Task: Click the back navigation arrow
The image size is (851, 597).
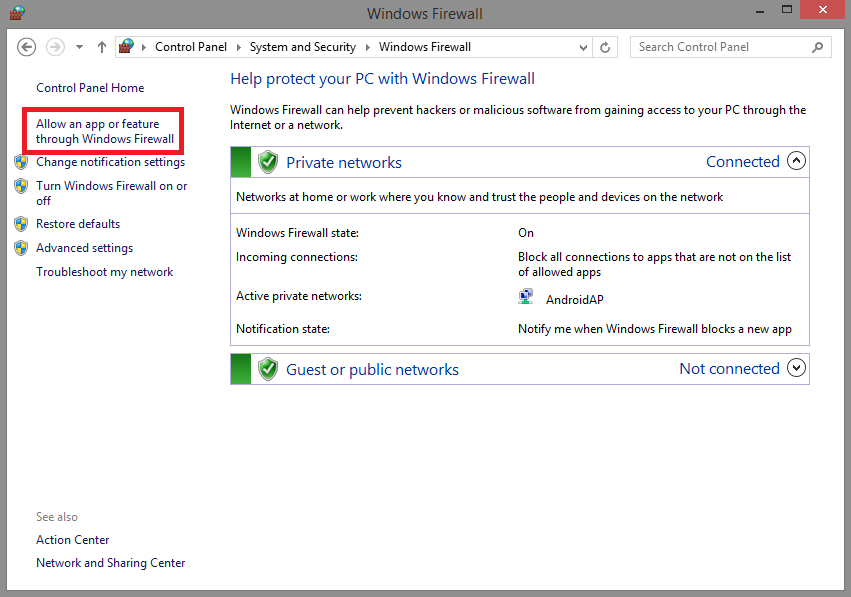Action: tap(26, 47)
